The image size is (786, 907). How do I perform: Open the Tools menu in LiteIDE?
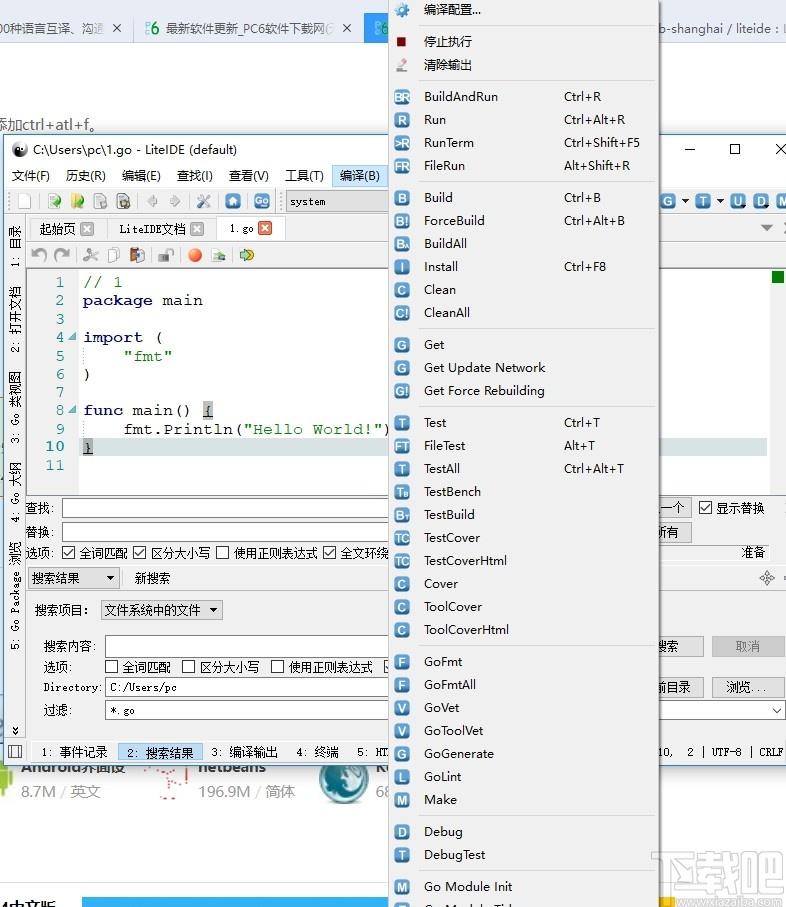(304, 175)
